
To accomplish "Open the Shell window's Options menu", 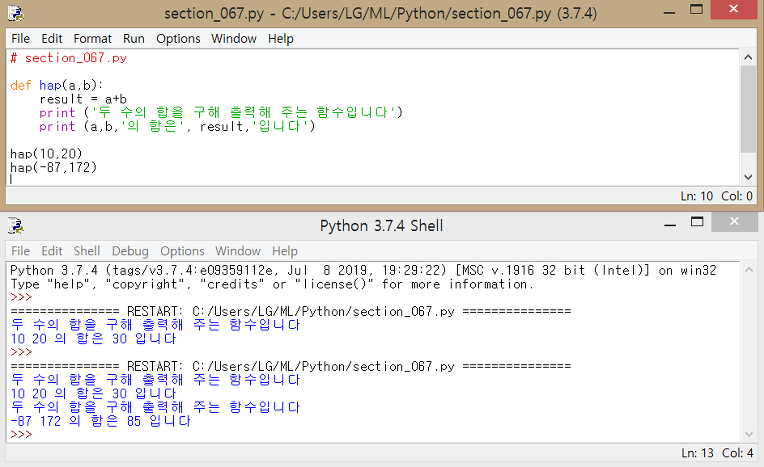I will click(x=182, y=251).
